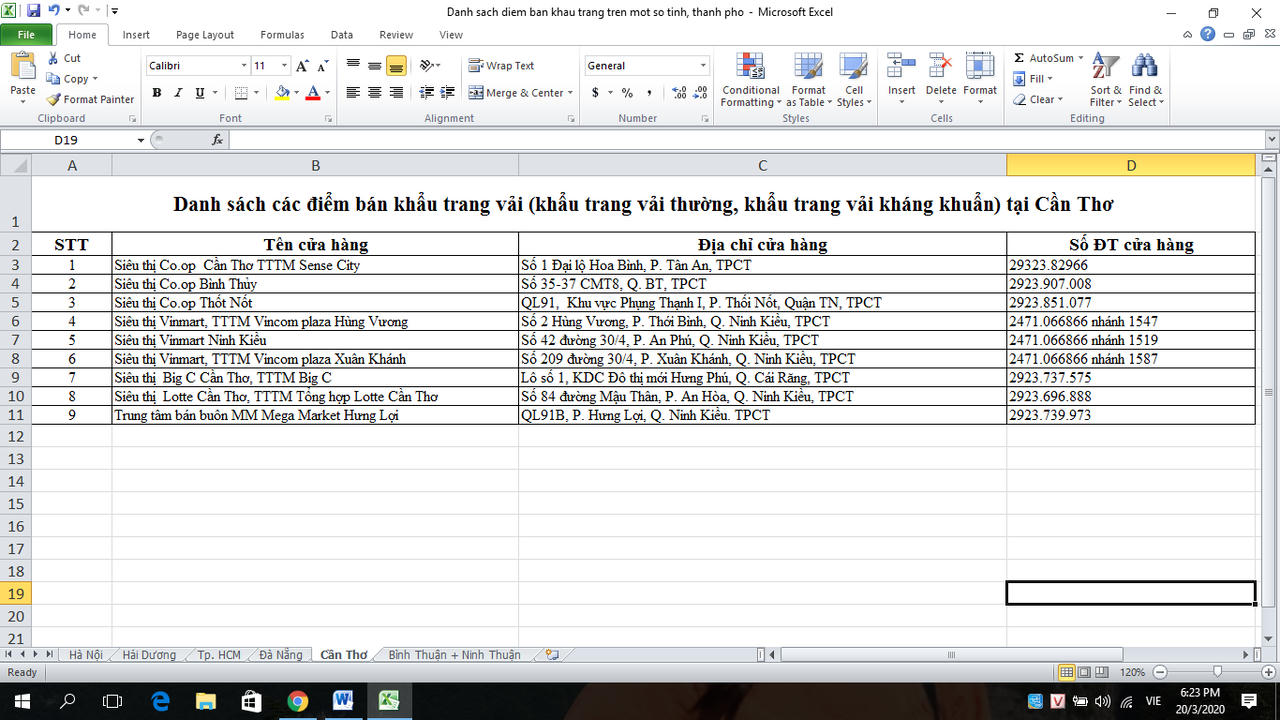This screenshot has width=1280, height=720.
Task: Enable Top Align vertical alignment
Action: click(x=353, y=66)
